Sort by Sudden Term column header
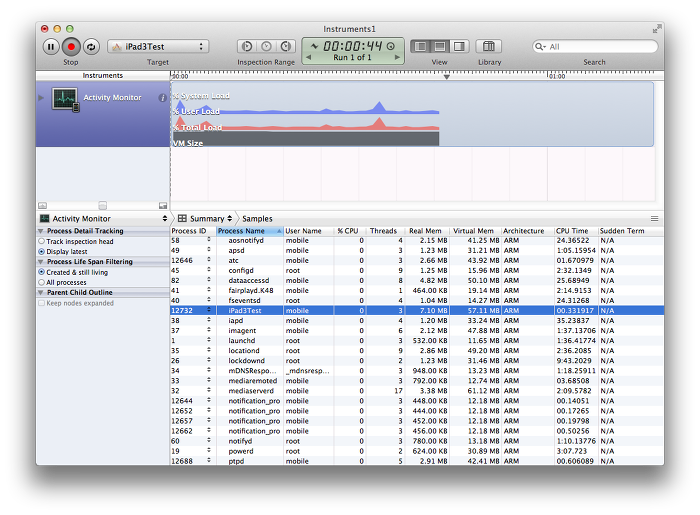 [x=630, y=231]
